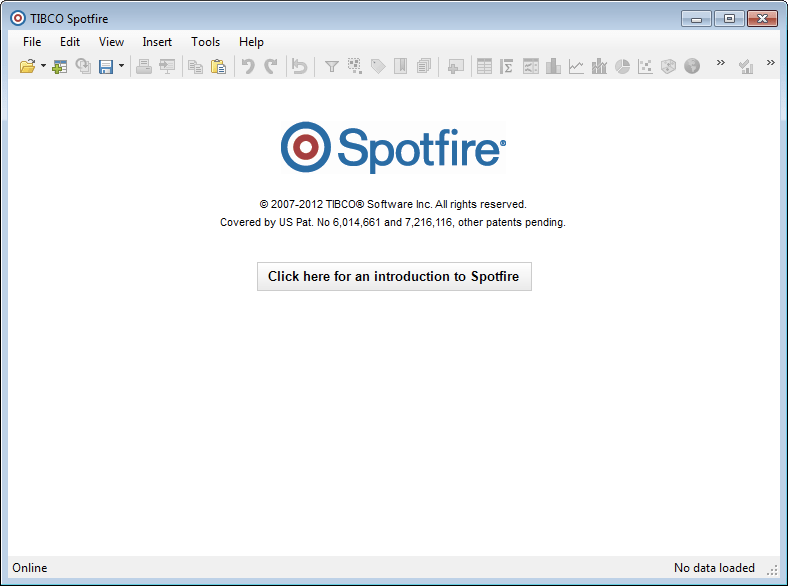788x586 pixels.
Task: Expand the visualization toolbar overflow chevron
Action: pyautogui.click(x=721, y=62)
